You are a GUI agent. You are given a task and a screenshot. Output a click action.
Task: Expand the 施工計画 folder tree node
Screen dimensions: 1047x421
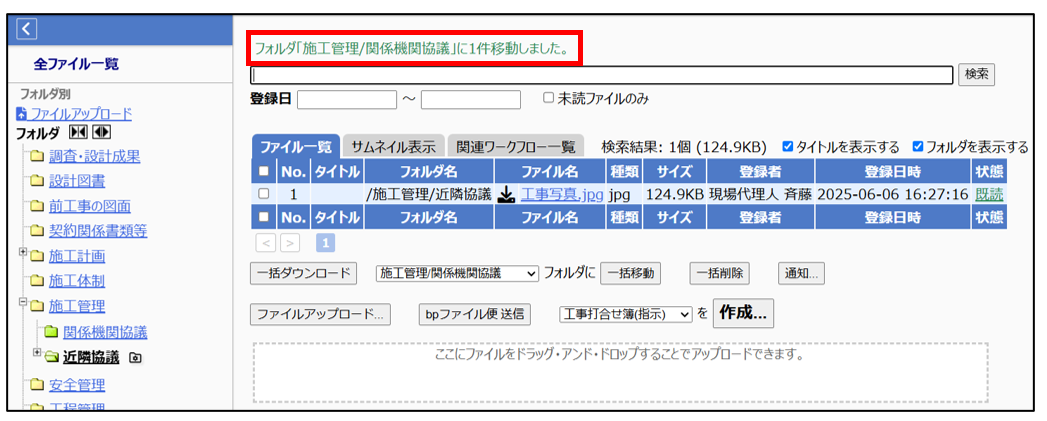22,252
